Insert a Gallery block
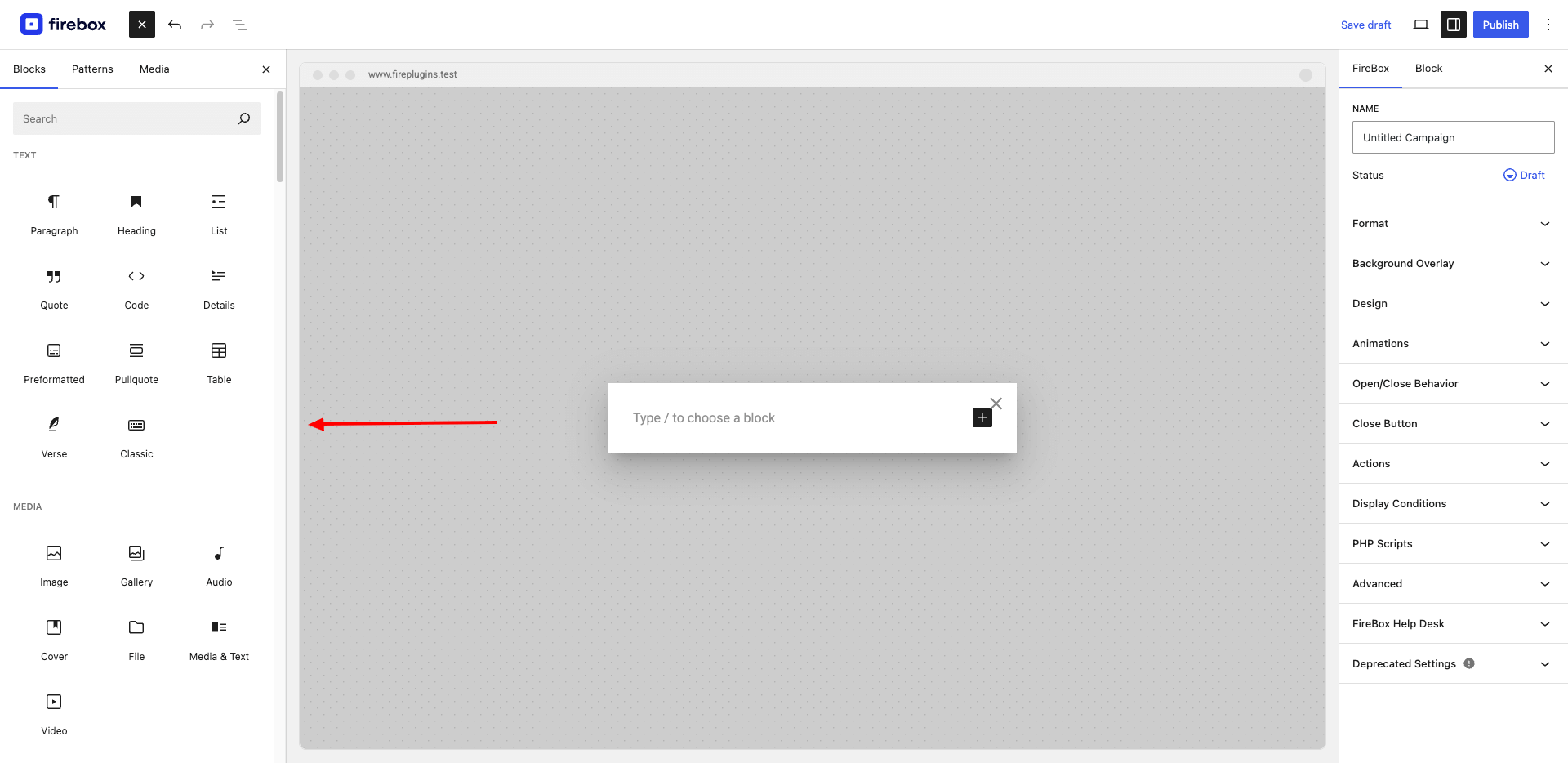This screenshot has width=1568, height=763. [x=136, y=565]
